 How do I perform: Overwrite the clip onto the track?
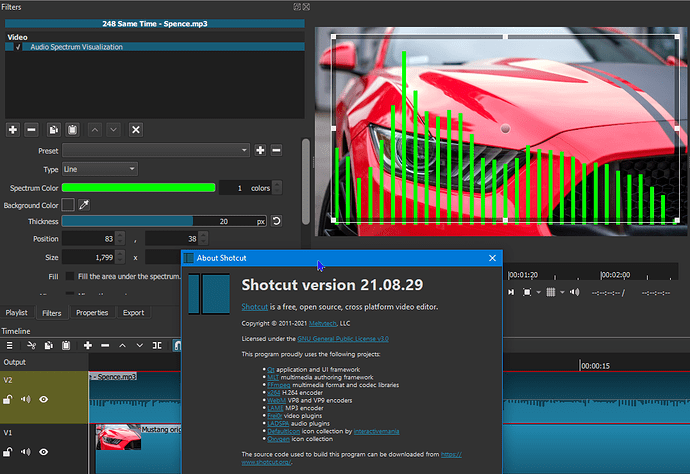[x=139, y=345]
